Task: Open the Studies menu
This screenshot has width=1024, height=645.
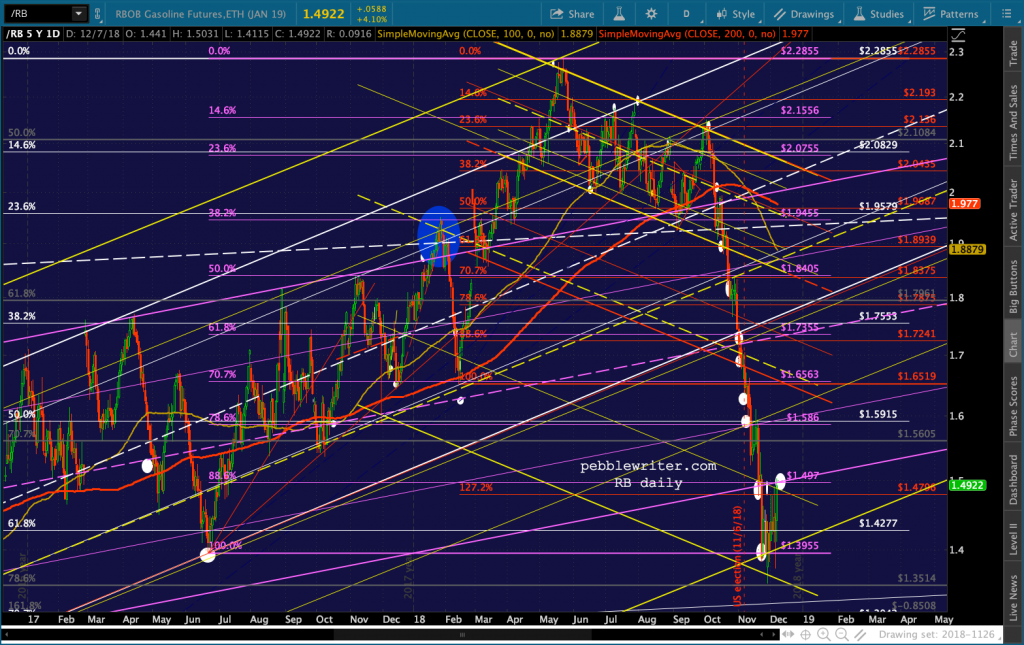Action: coord(879,14)
